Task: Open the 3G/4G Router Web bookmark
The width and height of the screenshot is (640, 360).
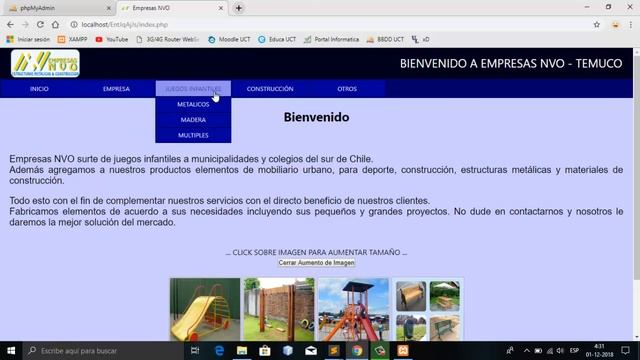Action: (167, 39)
